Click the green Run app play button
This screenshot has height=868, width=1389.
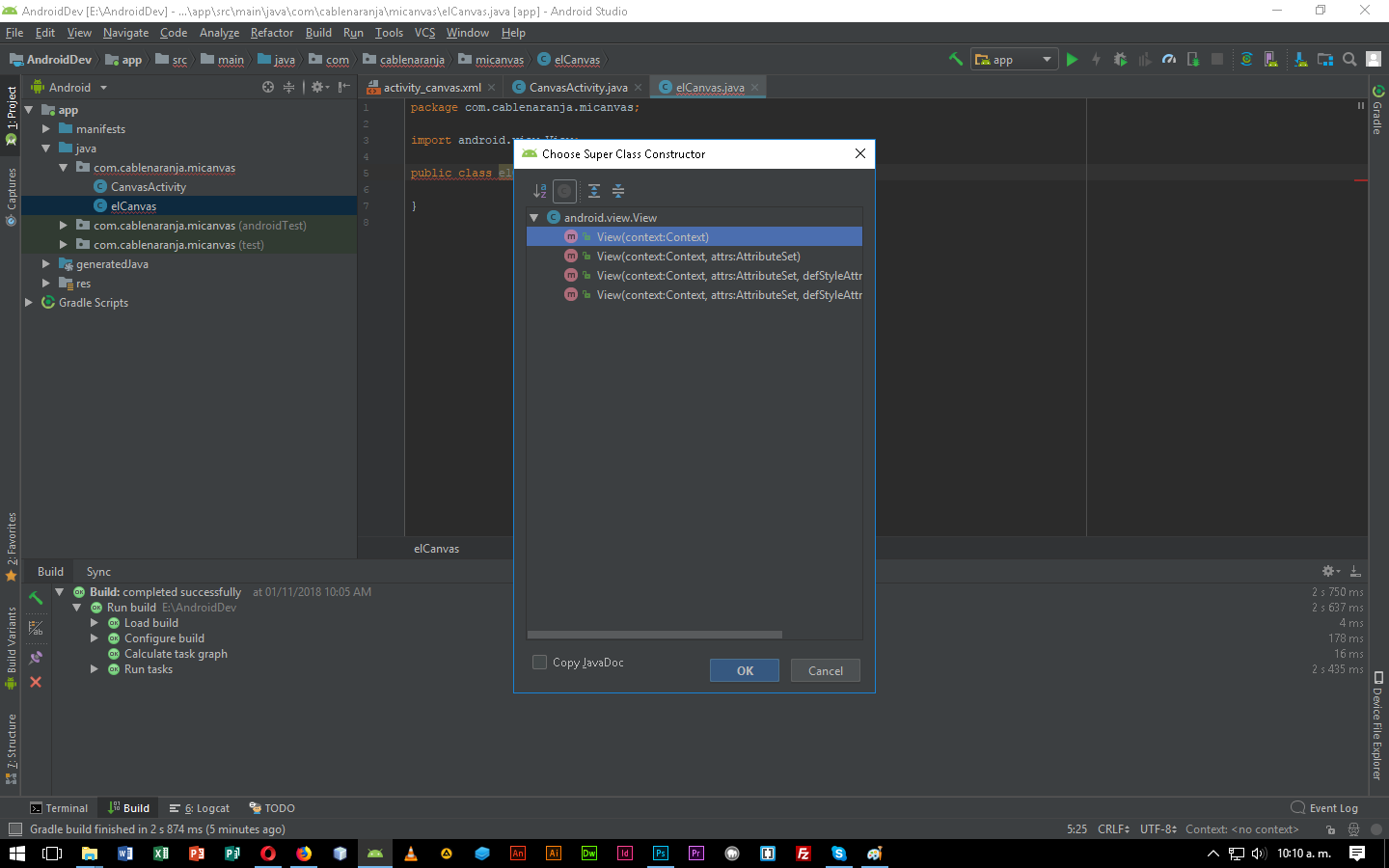1072,59
